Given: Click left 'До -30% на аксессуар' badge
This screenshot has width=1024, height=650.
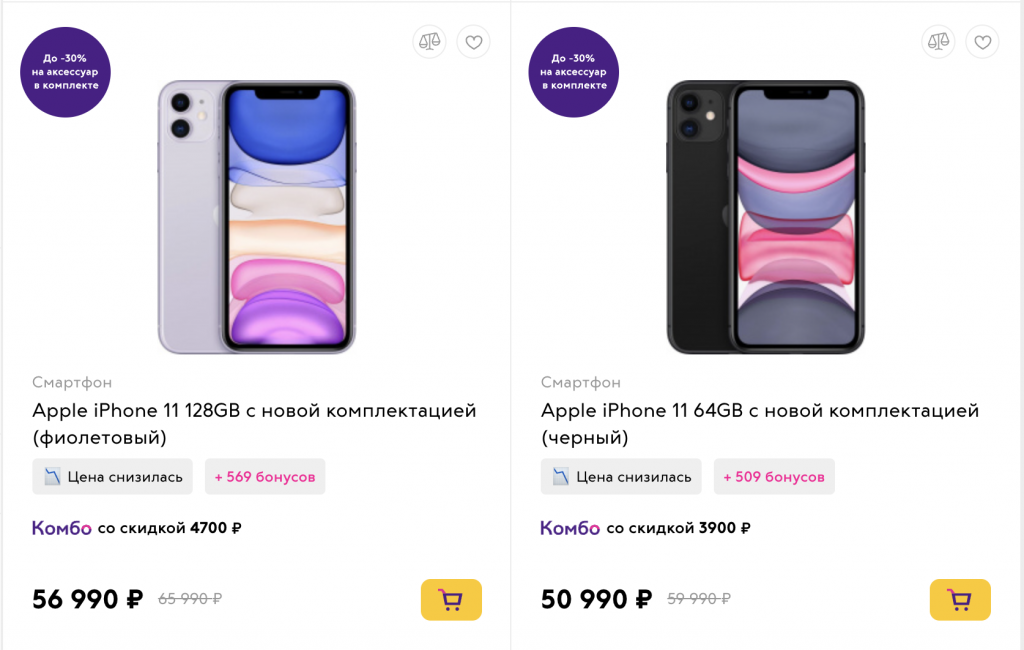Looking at the screenshot, I should [65, 72].
